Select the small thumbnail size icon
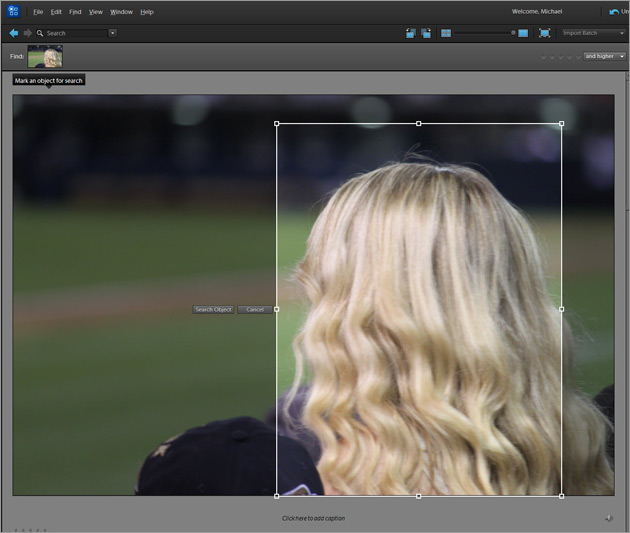The height and width of the screenshot is (533, 630). (446, 33)
